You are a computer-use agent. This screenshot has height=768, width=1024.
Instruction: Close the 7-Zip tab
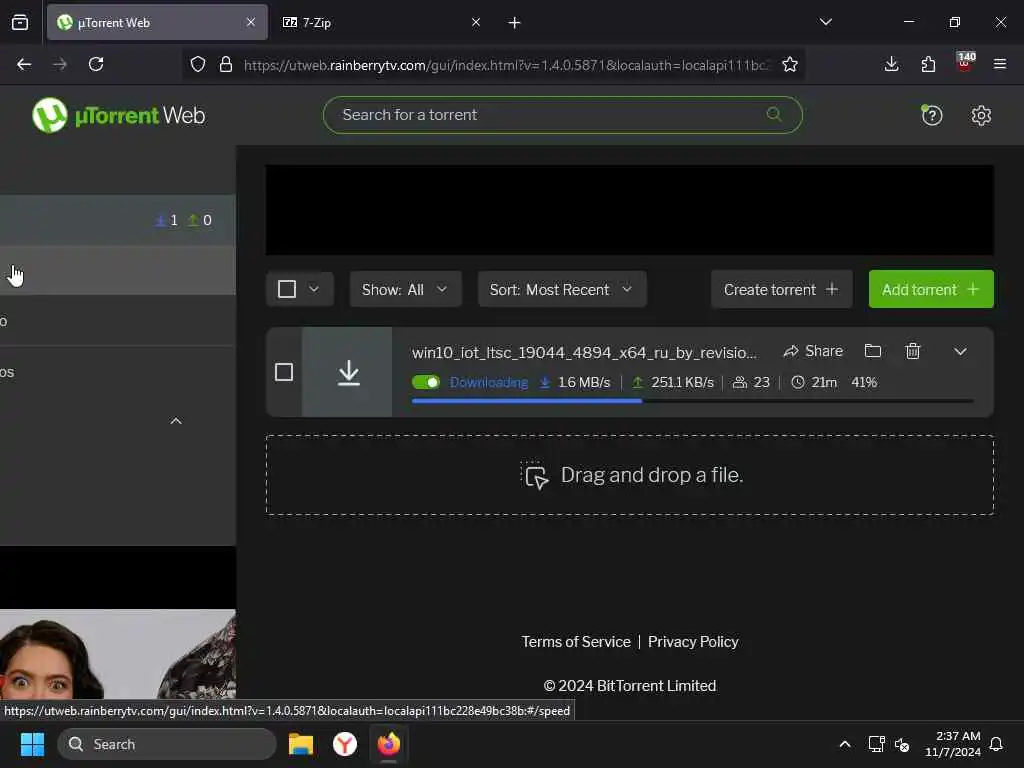point(475,22)
